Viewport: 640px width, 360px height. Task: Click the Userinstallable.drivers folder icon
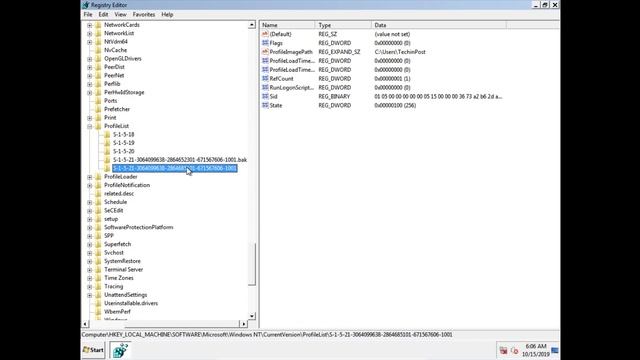pyautogui.click(x=98, y=303)
